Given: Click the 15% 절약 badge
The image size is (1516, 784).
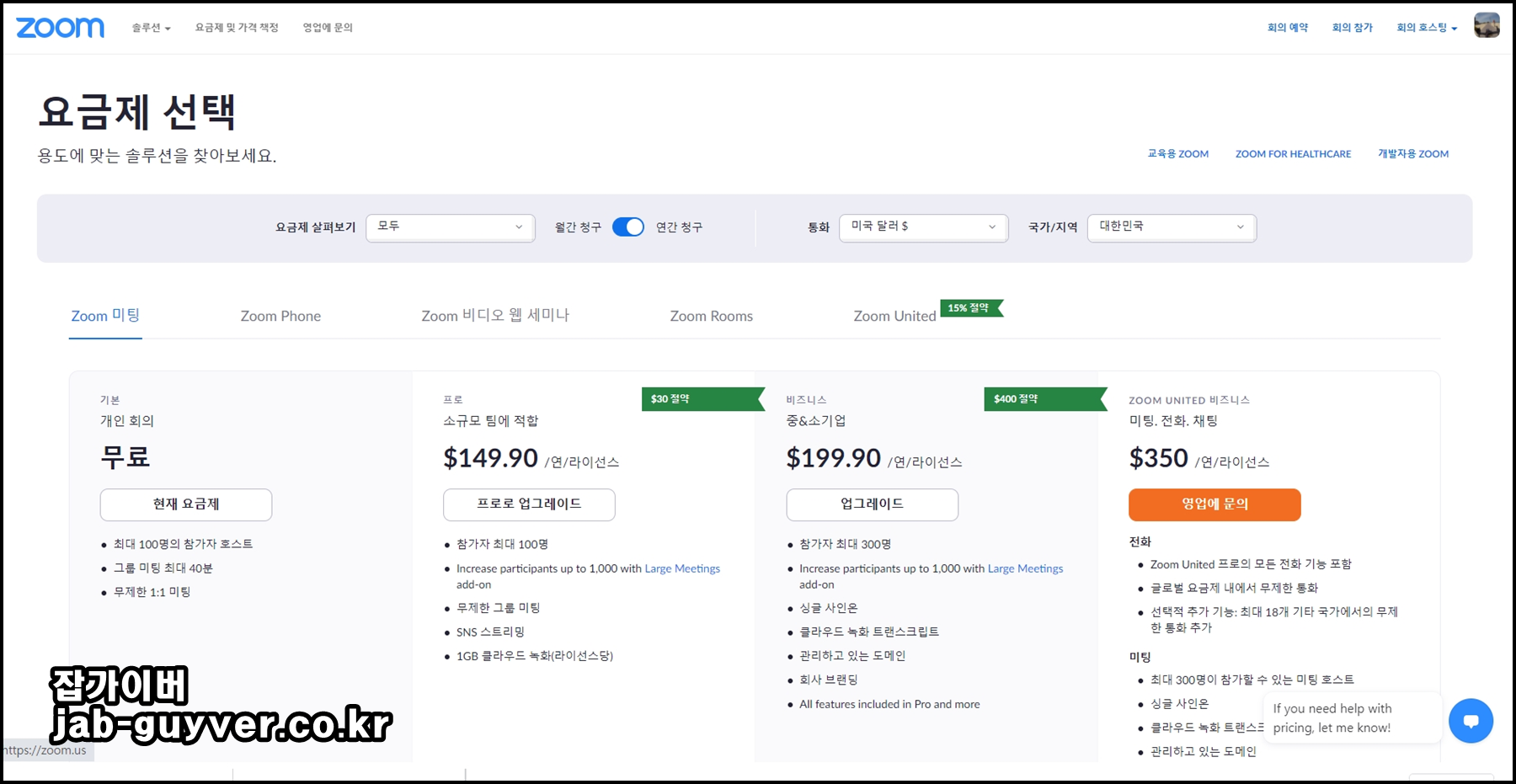Looking at the screenshot, I should point(970,308).
